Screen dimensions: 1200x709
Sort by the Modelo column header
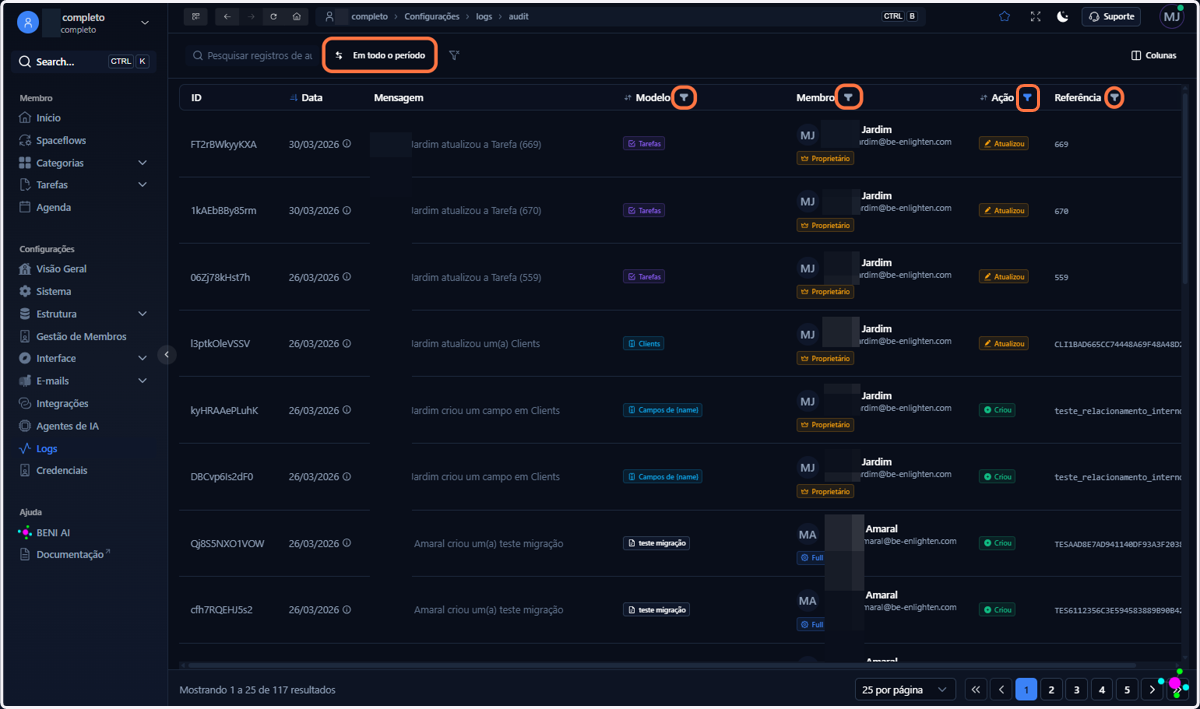(647, 98)
